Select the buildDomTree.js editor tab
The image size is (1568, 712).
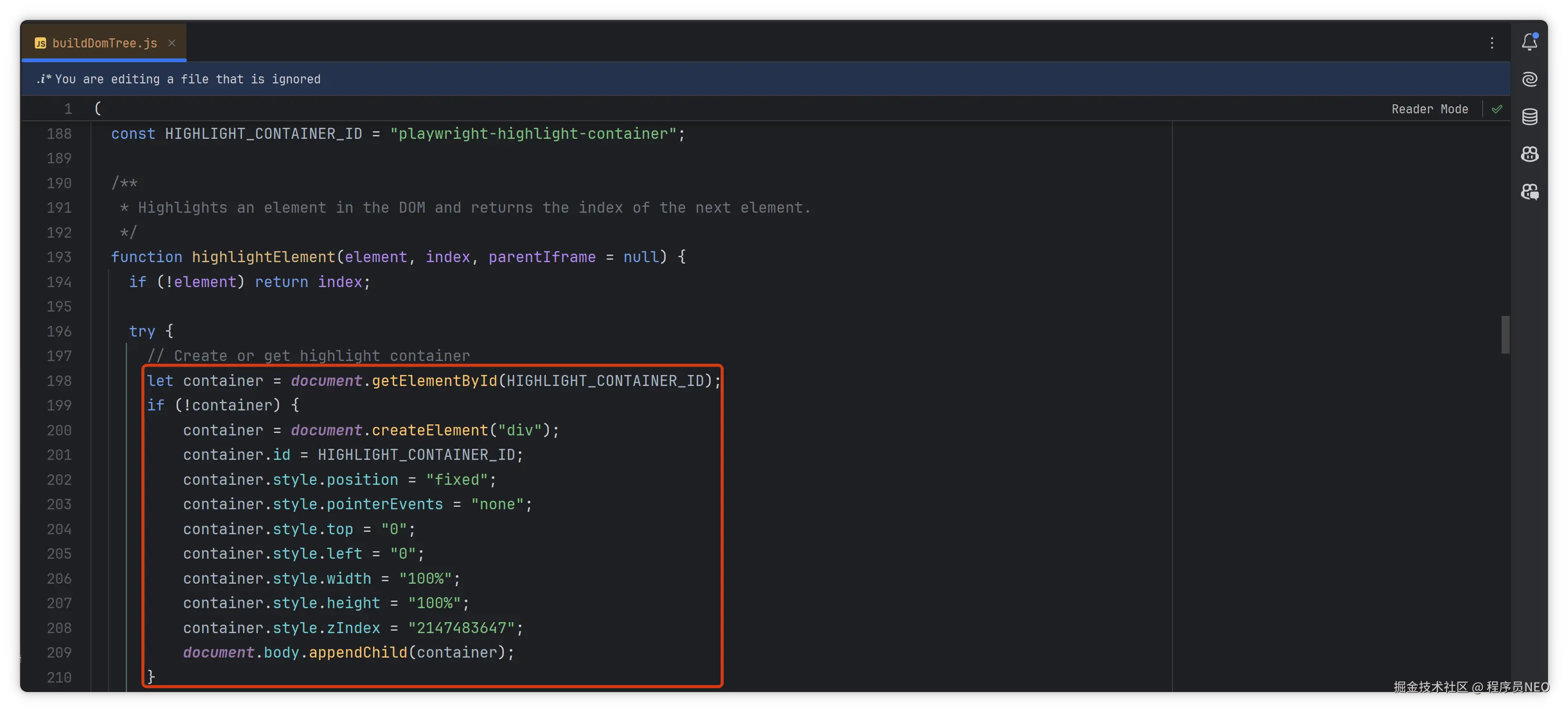105,43
